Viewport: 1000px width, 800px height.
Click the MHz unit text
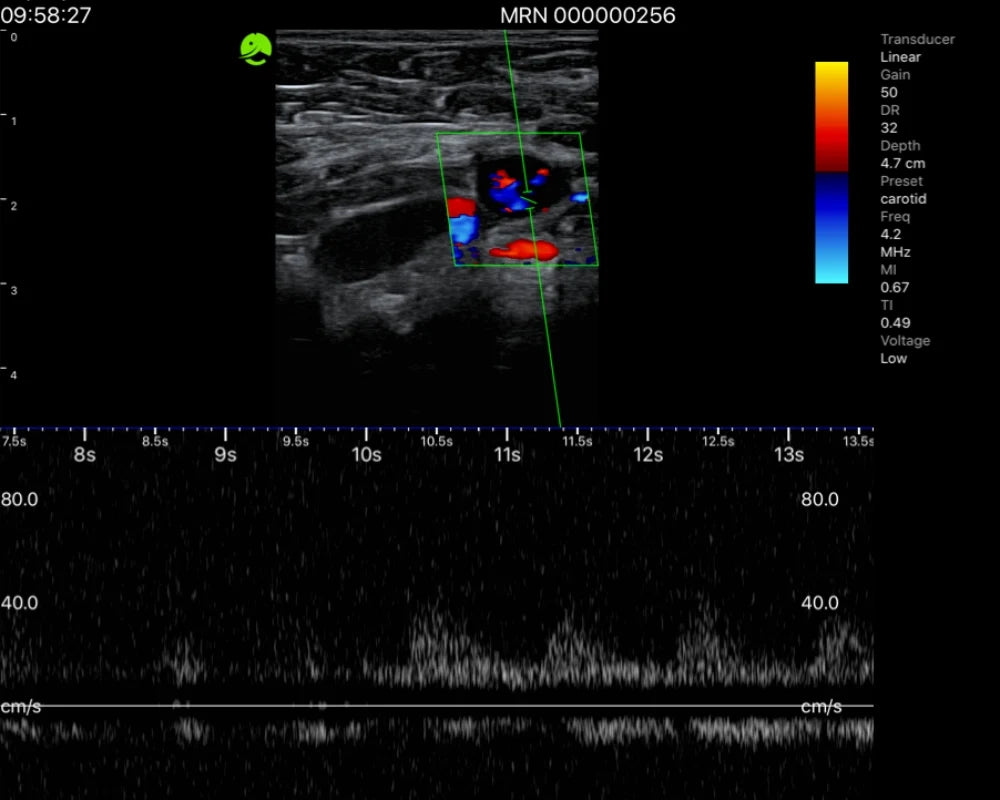895,252
